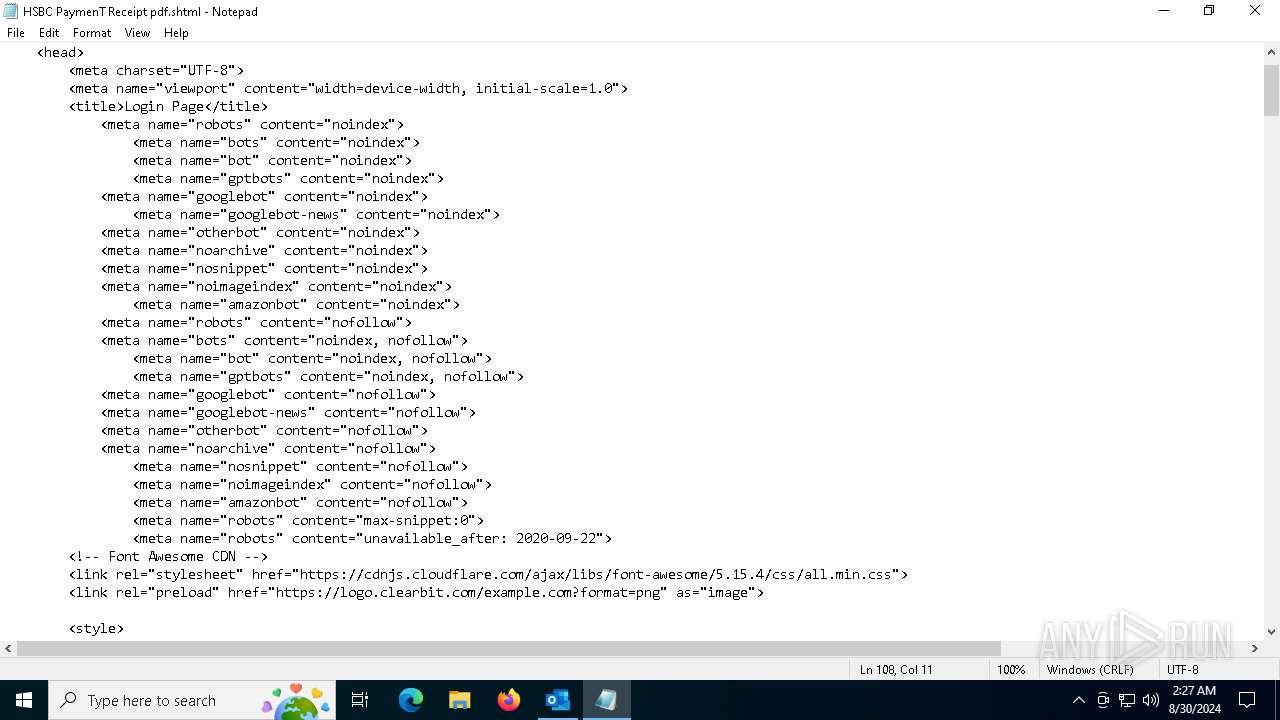Image resolution: width=1280 pixels, height=720 pixels.
Task: Click the UTF-8 encoding status entry
Action: point(1182,669)
